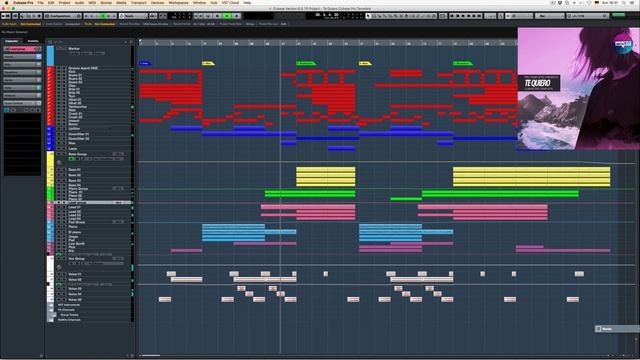Open the Apple menu
Screen dimensions: 640x360
[6, 2]
